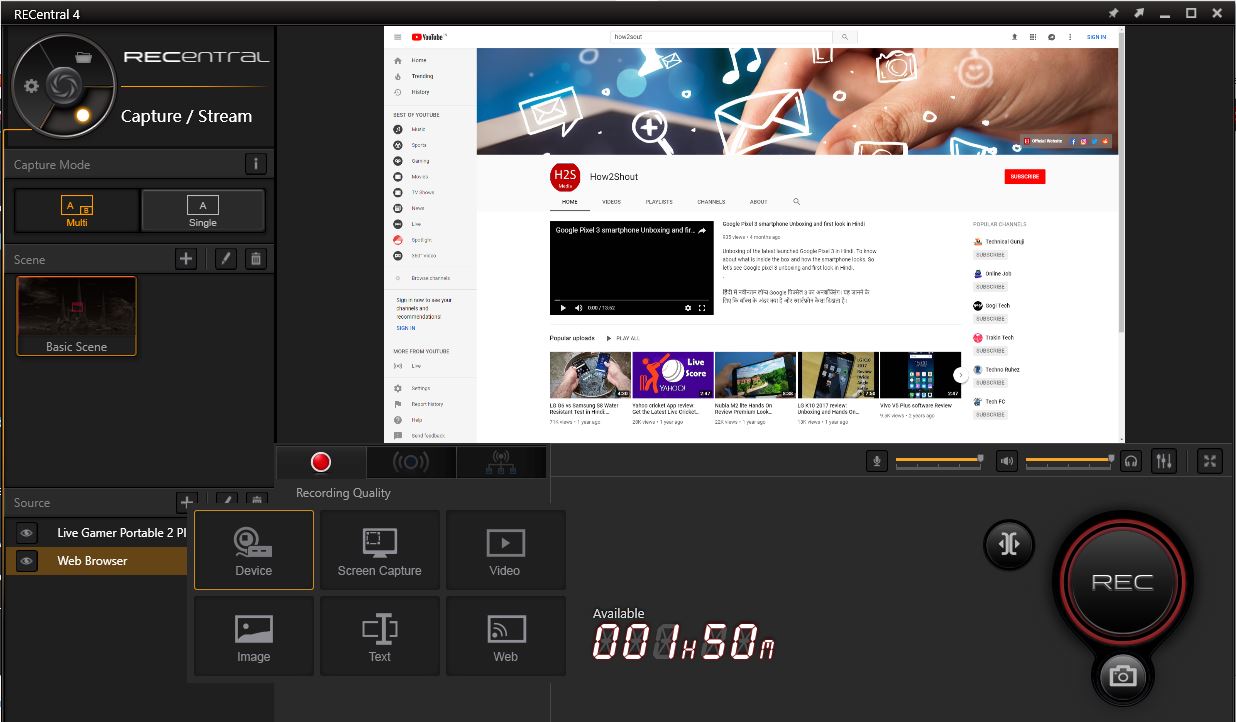
Task: Open the audio mixer settings
Action: (1164, 461)
